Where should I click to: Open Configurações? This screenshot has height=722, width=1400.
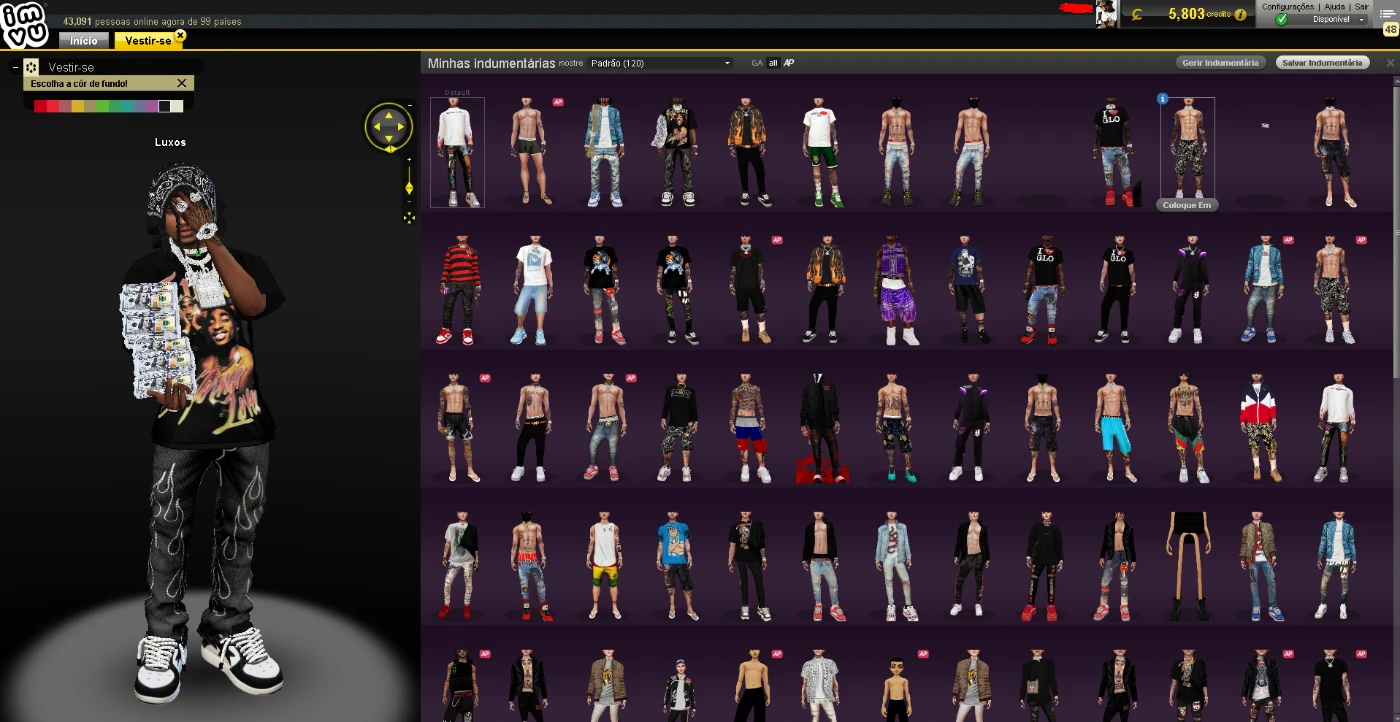click(1287, 6)
